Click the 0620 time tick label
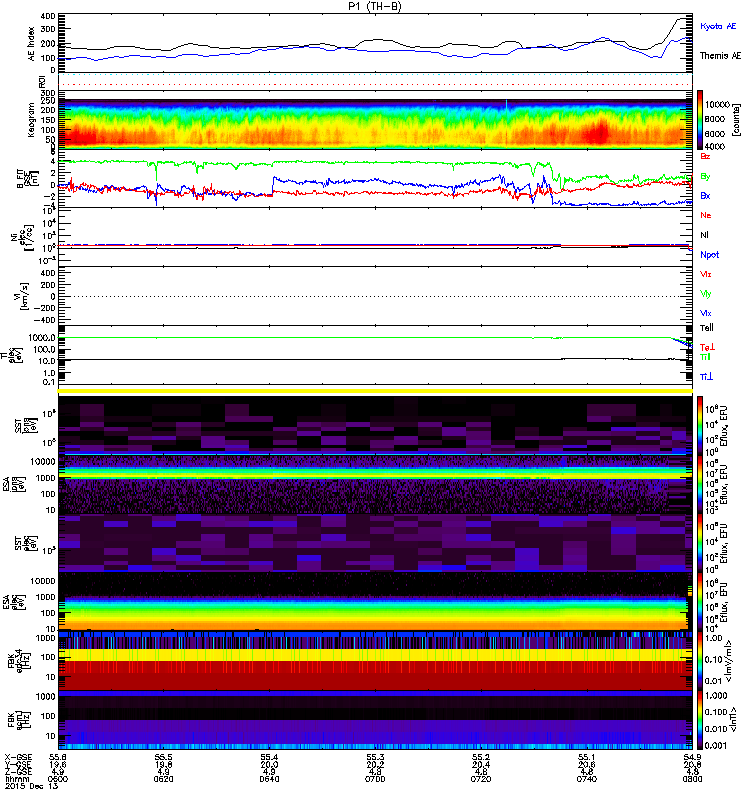 [164, 779]
